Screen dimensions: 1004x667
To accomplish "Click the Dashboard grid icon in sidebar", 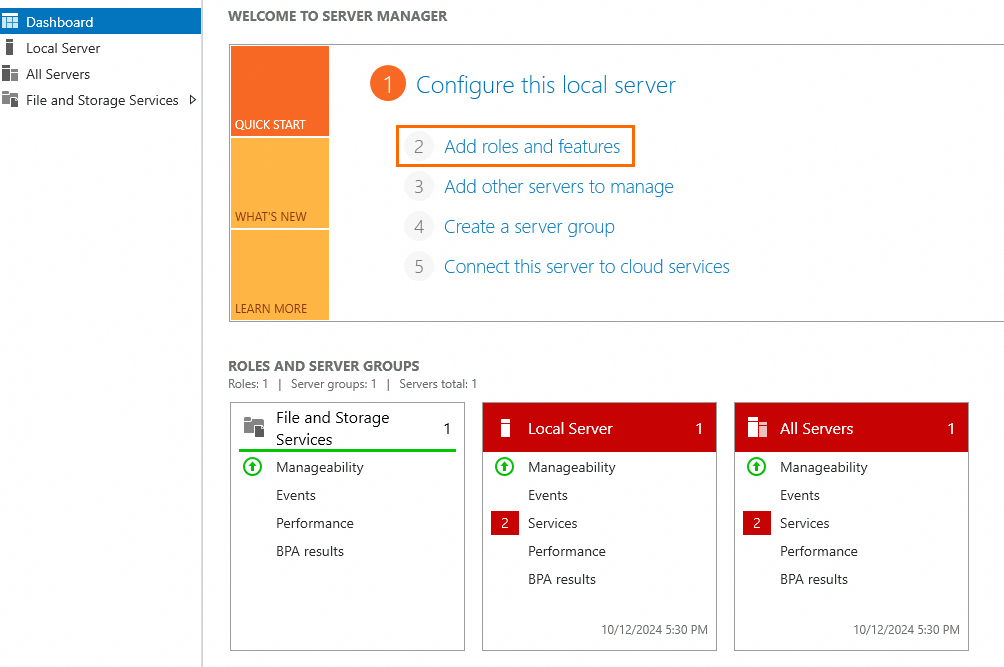I will [11, 22].
